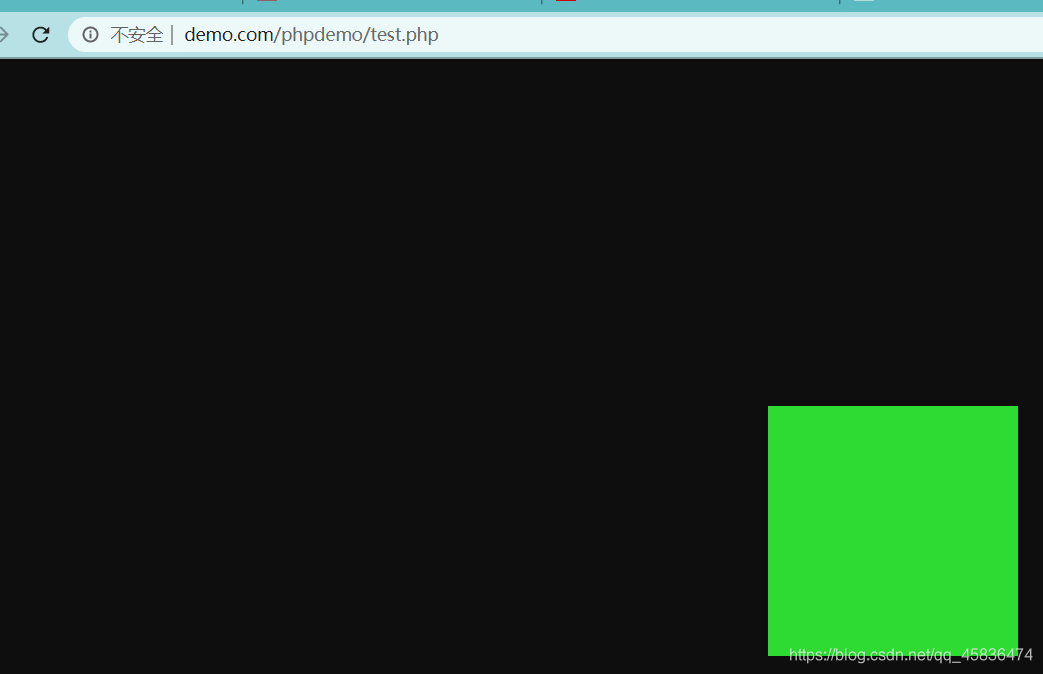
Task: Click the green square on page
Action: [893, 531]
